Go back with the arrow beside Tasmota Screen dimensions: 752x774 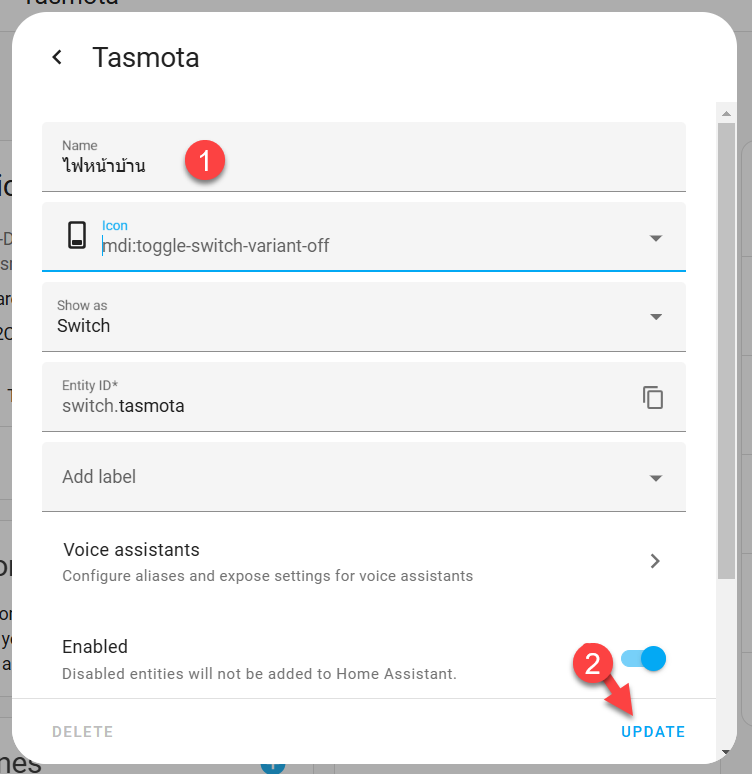tap(57, 57)
